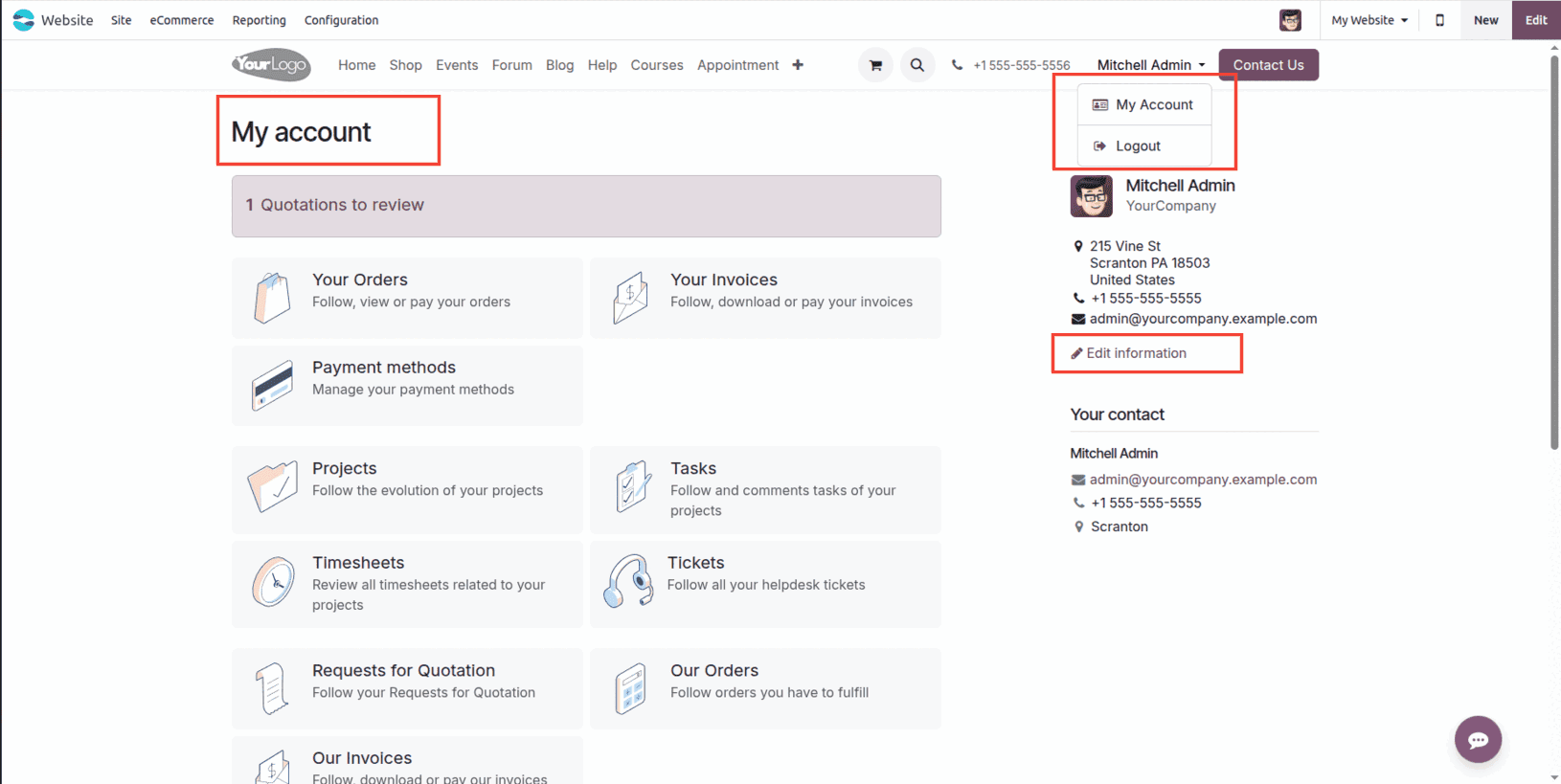Image resolution: width=1561 pixels, height=784 pixels.
Task: Open the Events page
Action: click(x=457, y=65)
